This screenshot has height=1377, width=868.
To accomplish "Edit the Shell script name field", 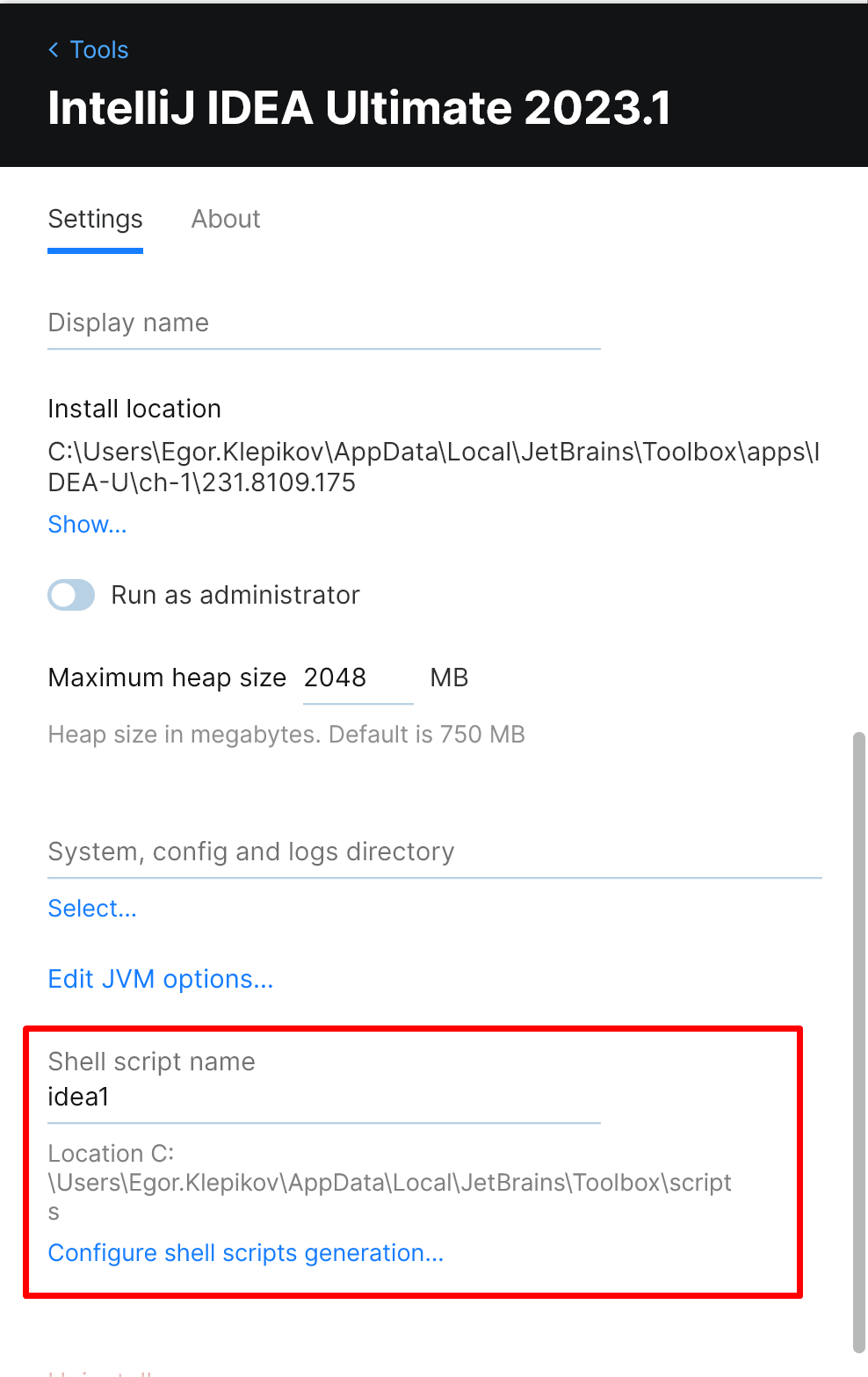I will pyautogui.click(x=324, y=1098).
